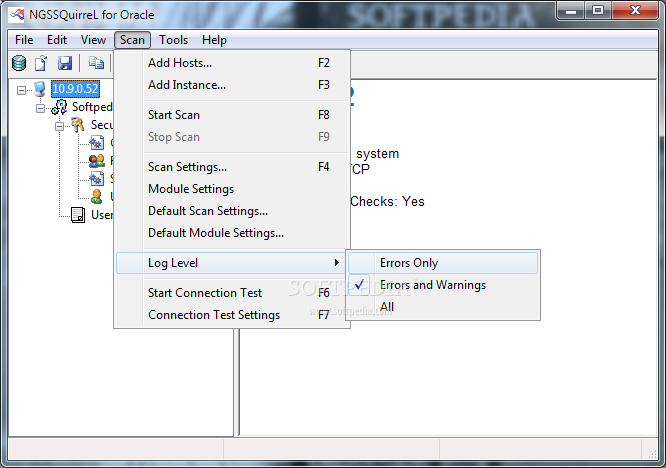Collapse the 10.9.0.52 host node
This screenshot has height=468, width=666.
[x=21, y=90]
